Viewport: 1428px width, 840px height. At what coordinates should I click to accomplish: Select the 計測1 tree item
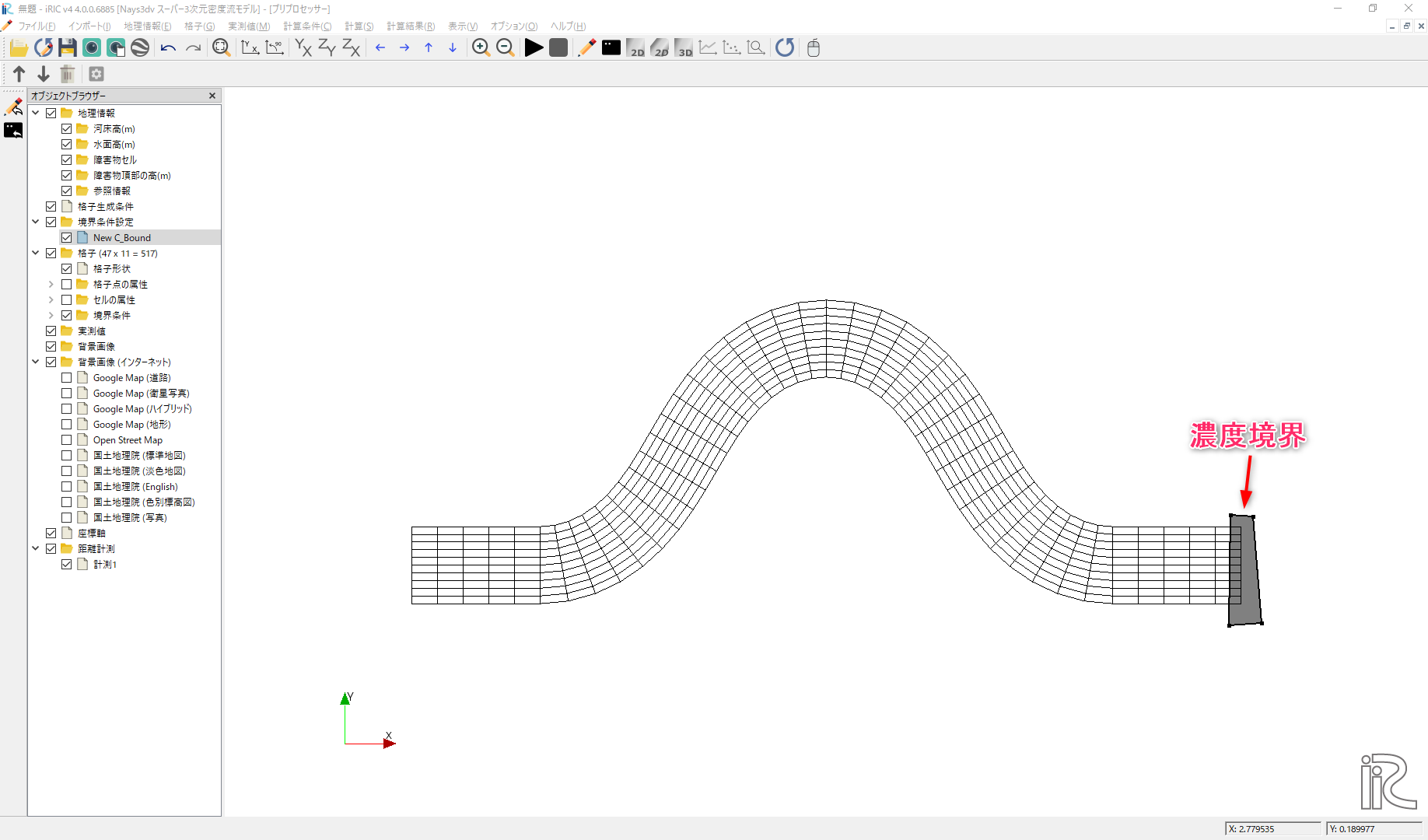click(105, 565)
